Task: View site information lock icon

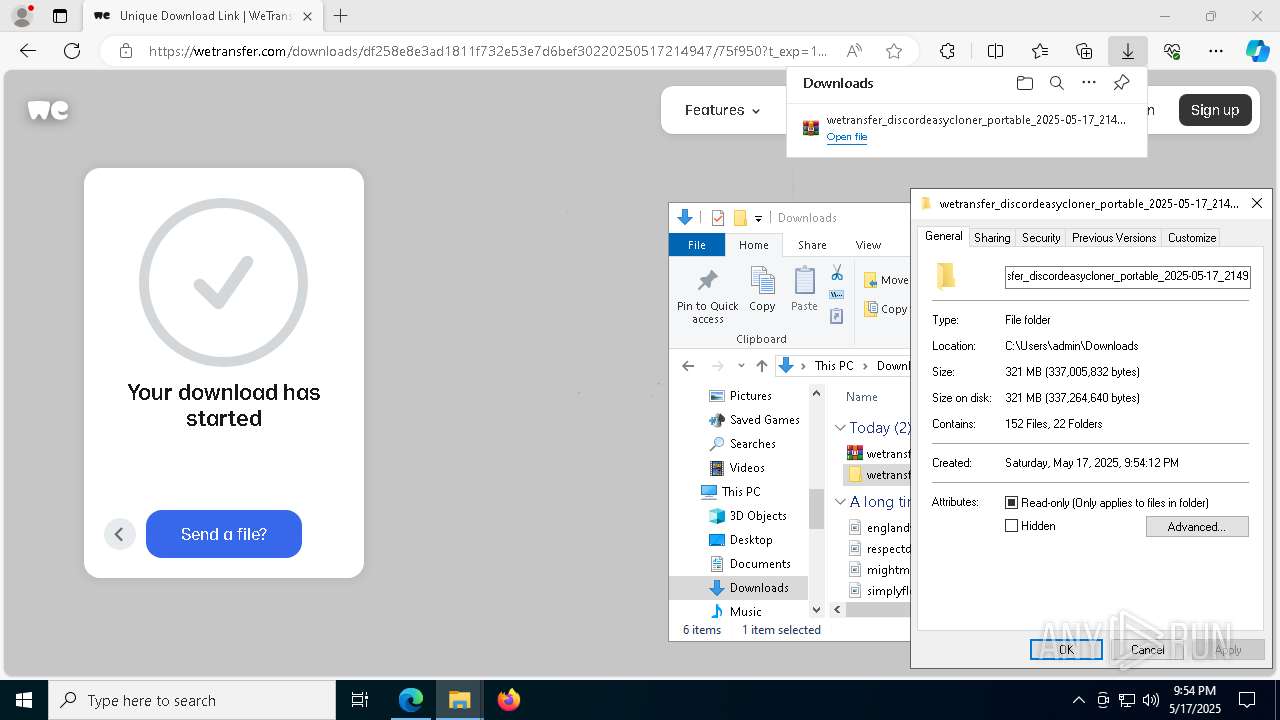Action: pos(126,51)
